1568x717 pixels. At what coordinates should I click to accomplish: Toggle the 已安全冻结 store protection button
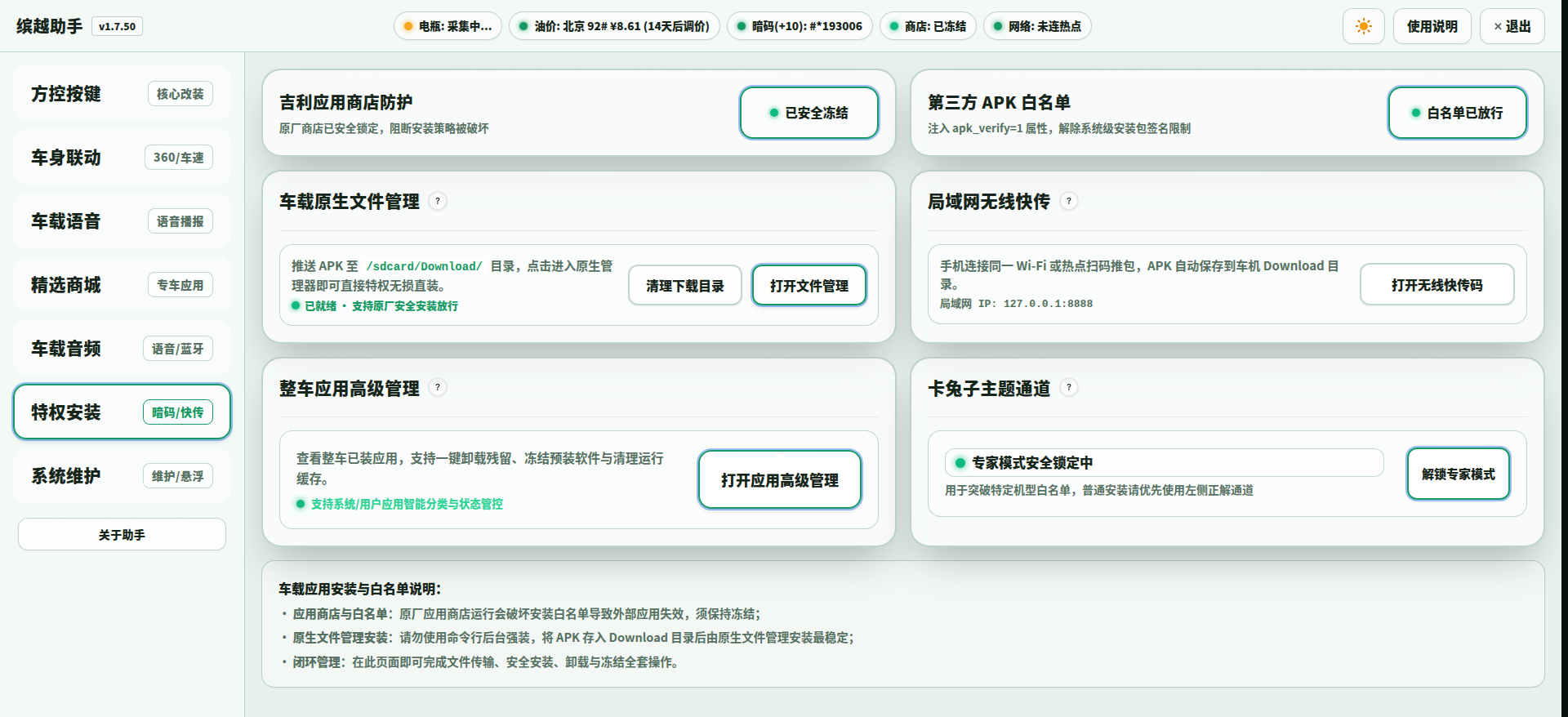(x=808, y=113)
